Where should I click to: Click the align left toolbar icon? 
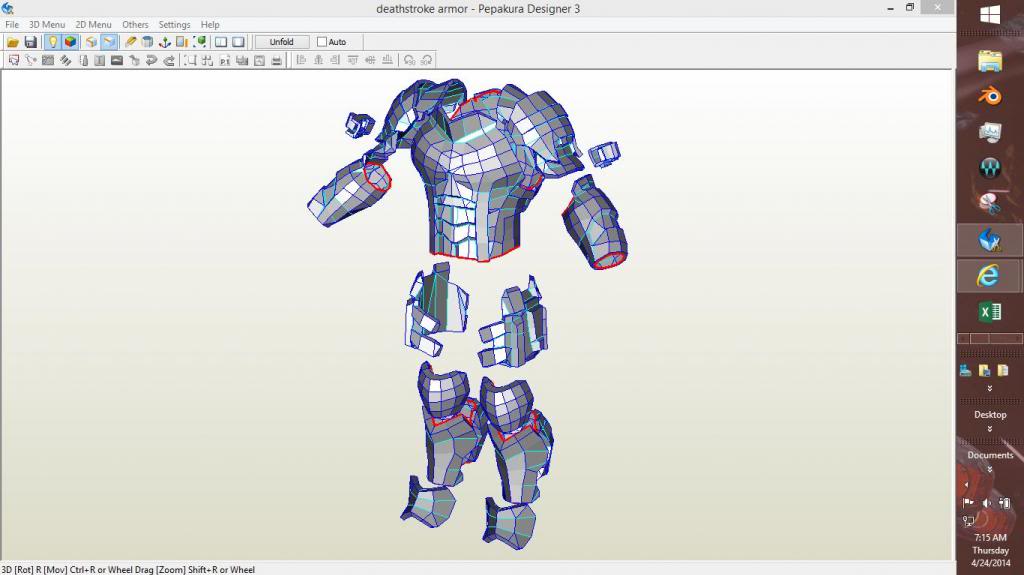tap(301, 60)
